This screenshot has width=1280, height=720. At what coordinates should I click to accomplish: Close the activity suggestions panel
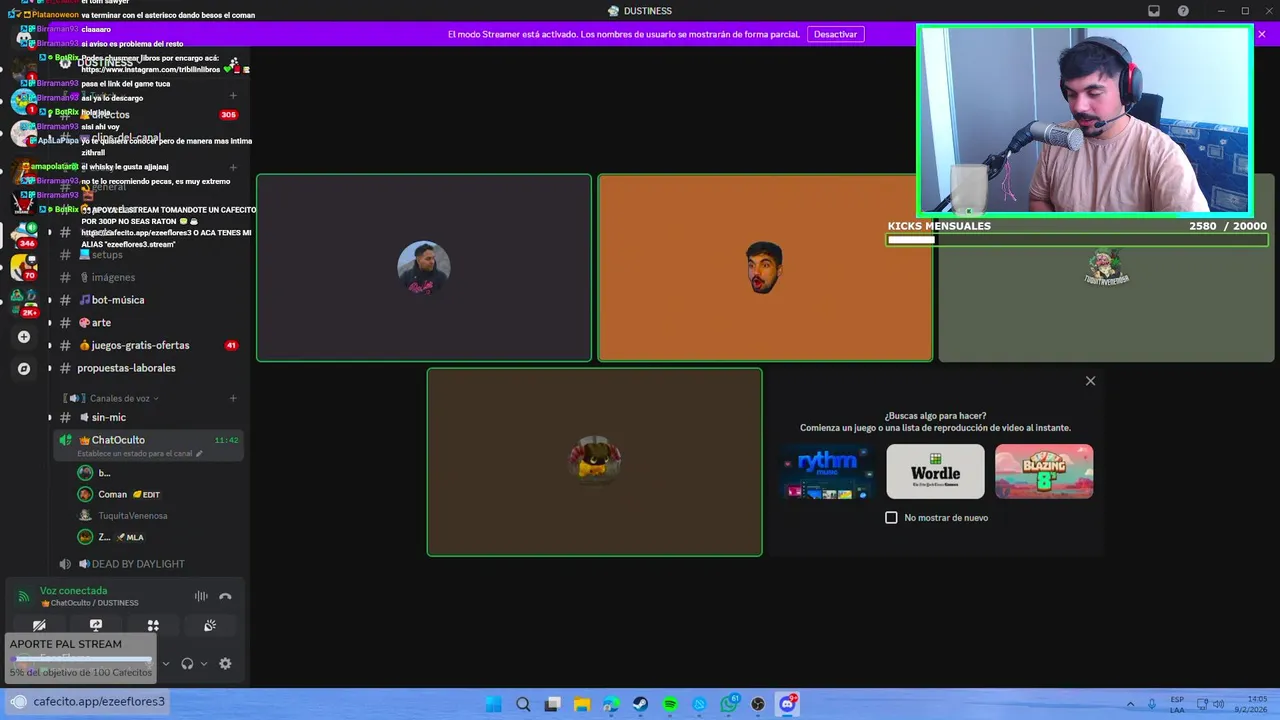point(1091,381)
